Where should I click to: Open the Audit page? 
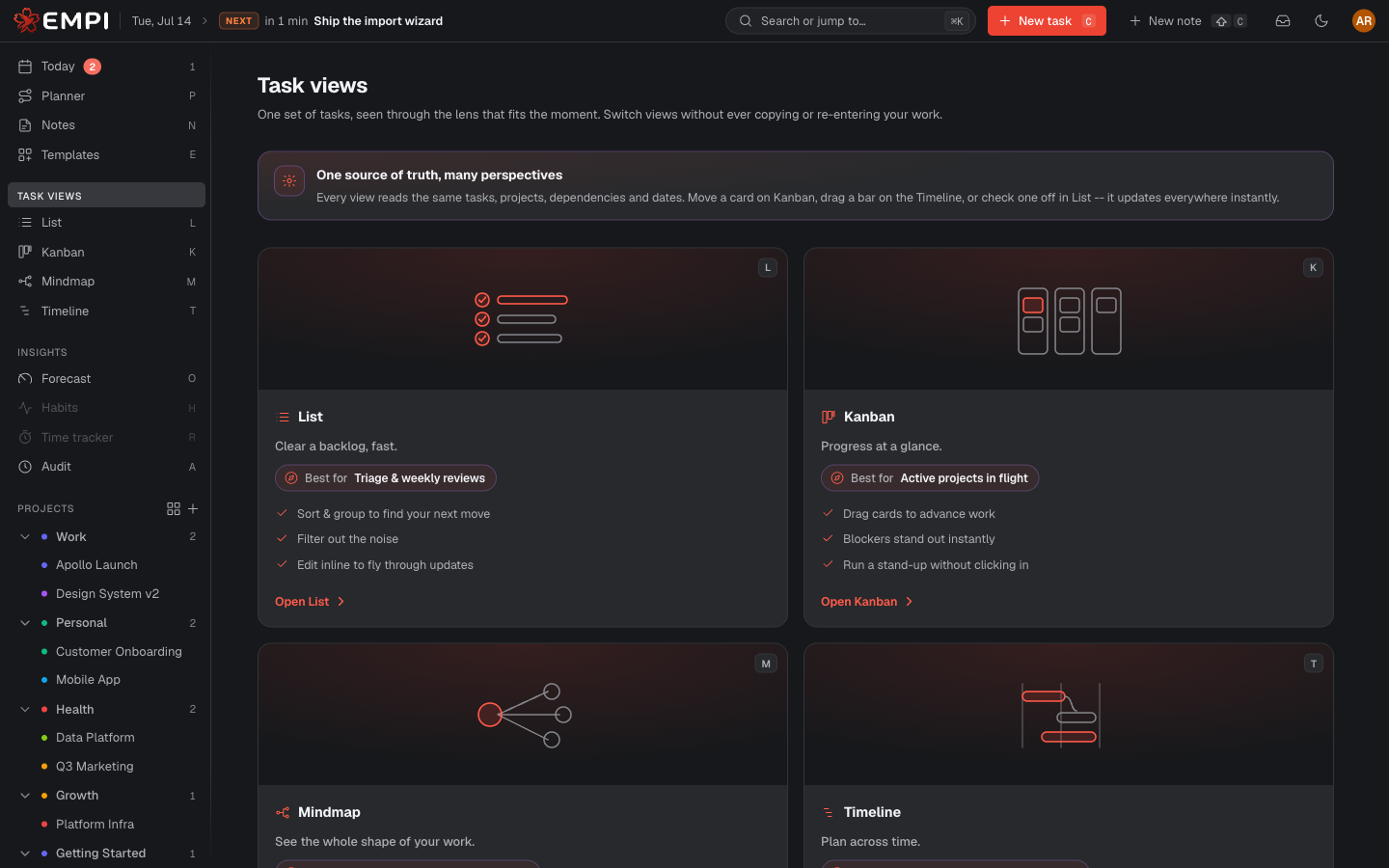(106, 467)
